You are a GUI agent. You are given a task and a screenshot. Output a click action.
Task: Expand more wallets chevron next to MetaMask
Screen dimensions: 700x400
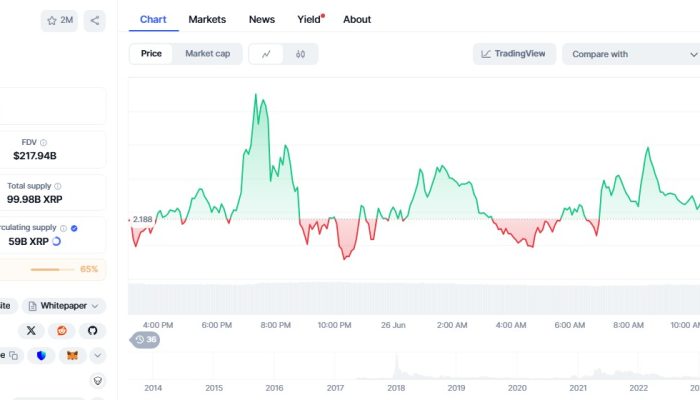pos(97,355)
